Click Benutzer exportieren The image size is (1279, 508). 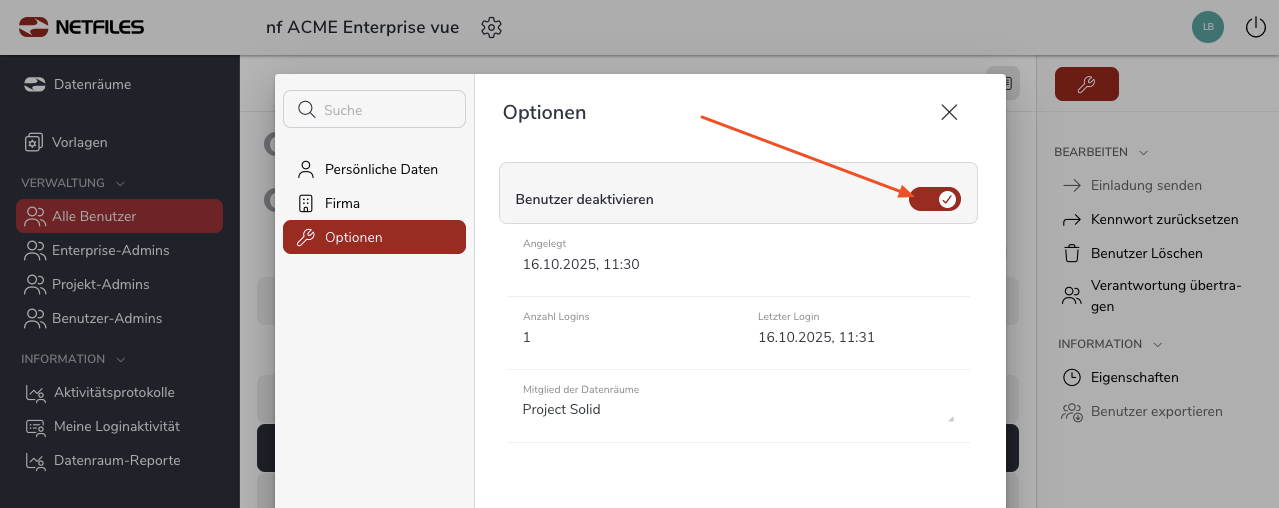click(x=1156, y=412)
